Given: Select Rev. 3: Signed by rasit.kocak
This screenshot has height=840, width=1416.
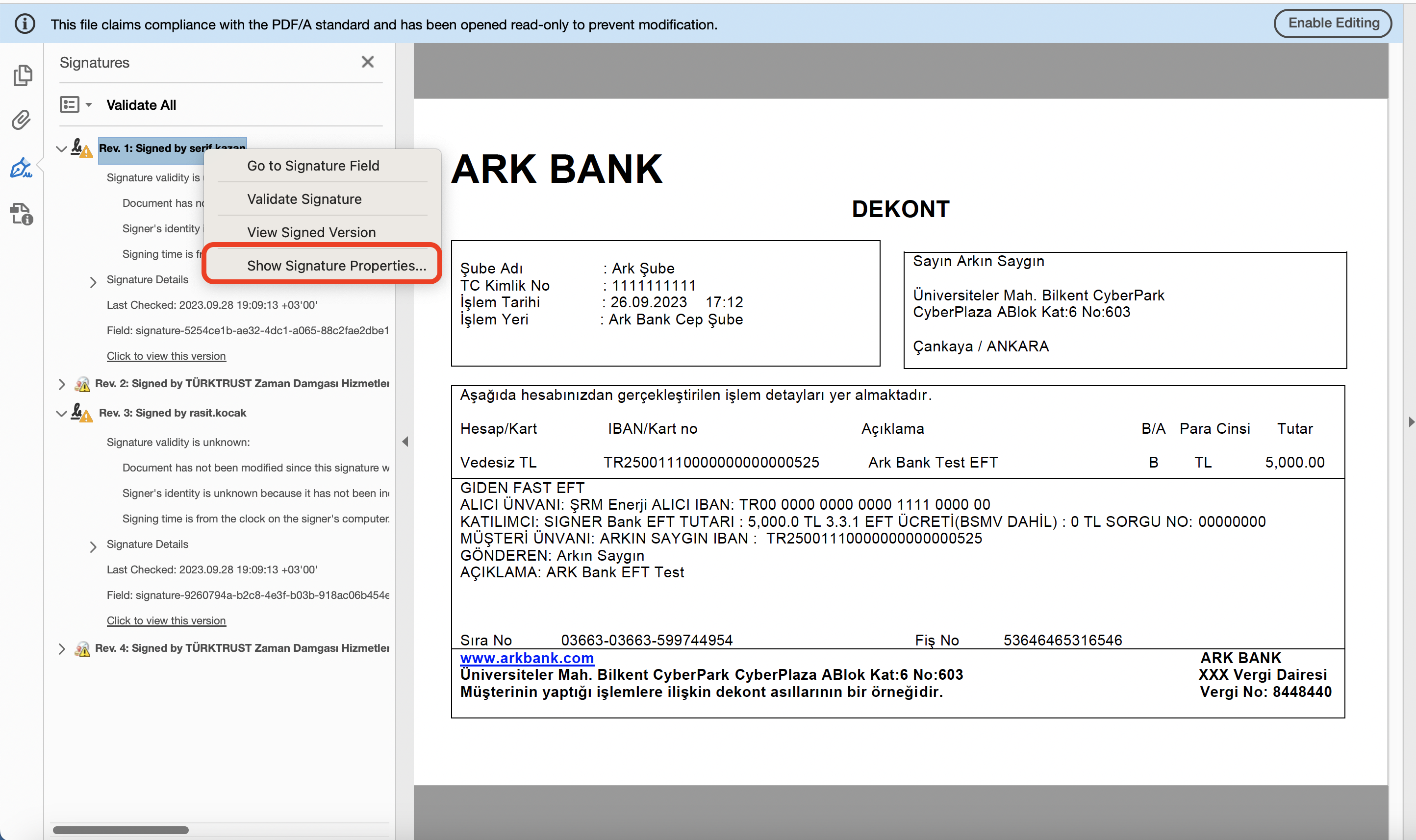Looking at the screenshot, I should click(172, 413).
